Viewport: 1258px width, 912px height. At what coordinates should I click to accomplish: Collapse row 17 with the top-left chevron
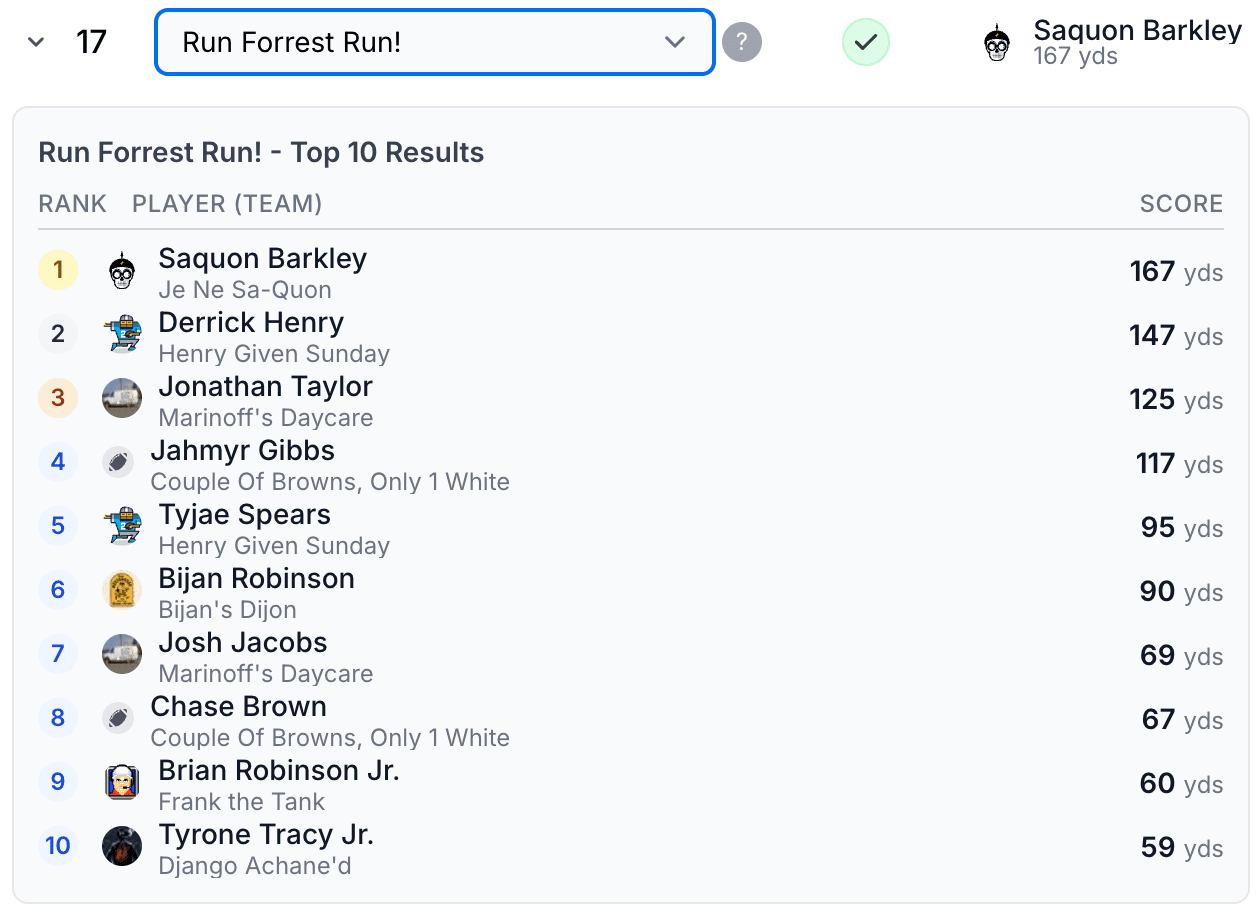pos(35,42)
